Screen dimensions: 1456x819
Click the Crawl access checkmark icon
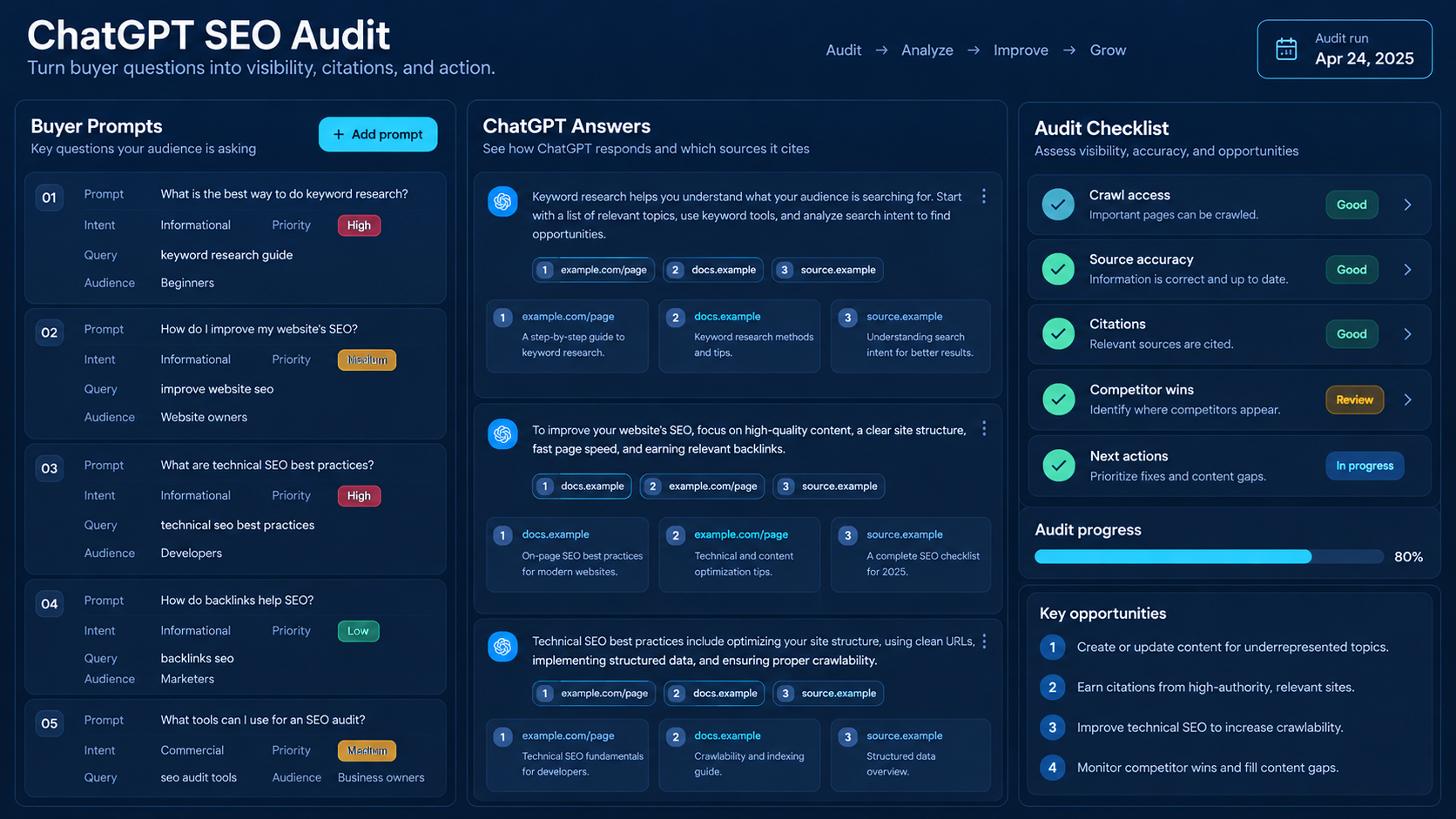[1058, 205]
